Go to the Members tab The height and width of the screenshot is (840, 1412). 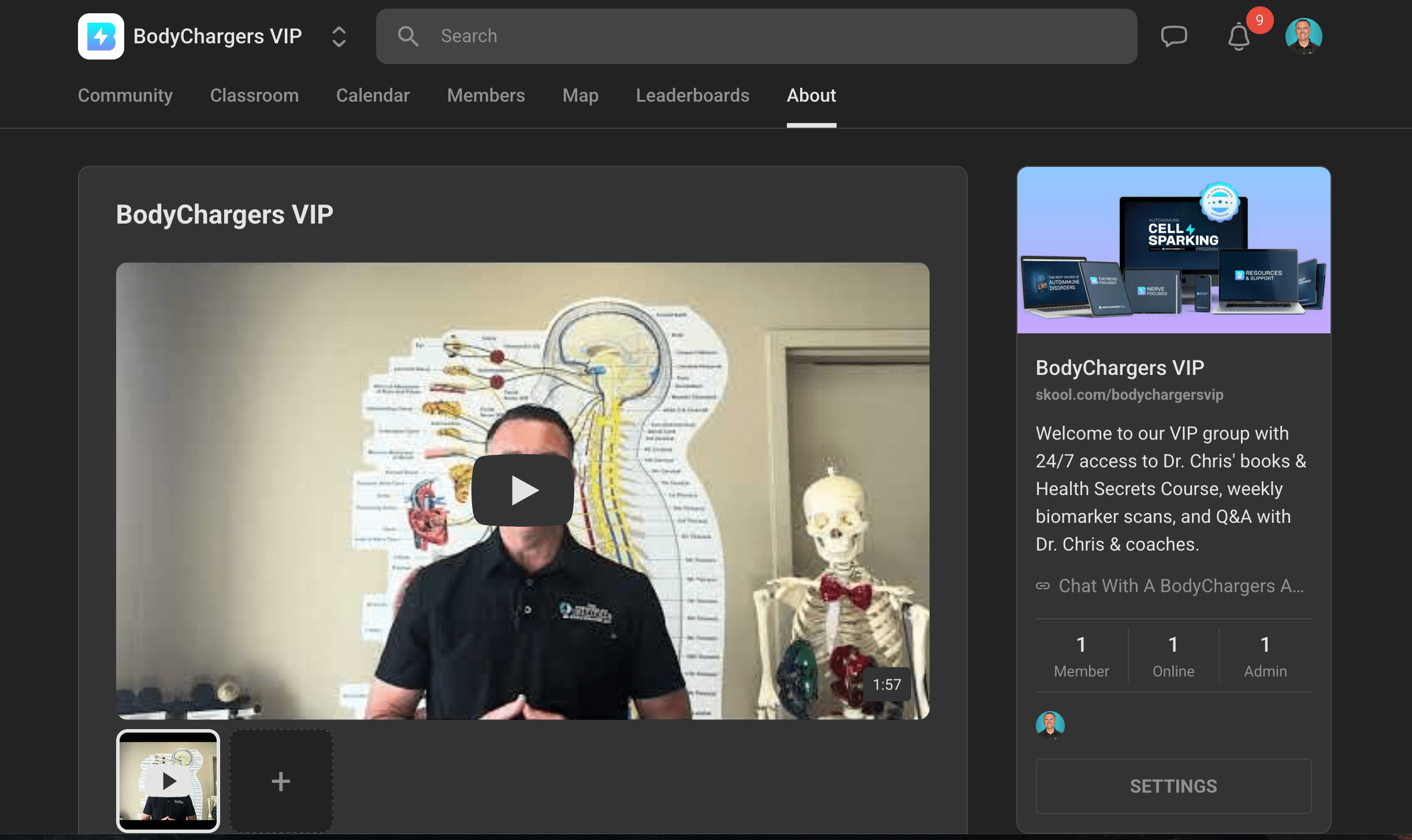coord(486,95)
